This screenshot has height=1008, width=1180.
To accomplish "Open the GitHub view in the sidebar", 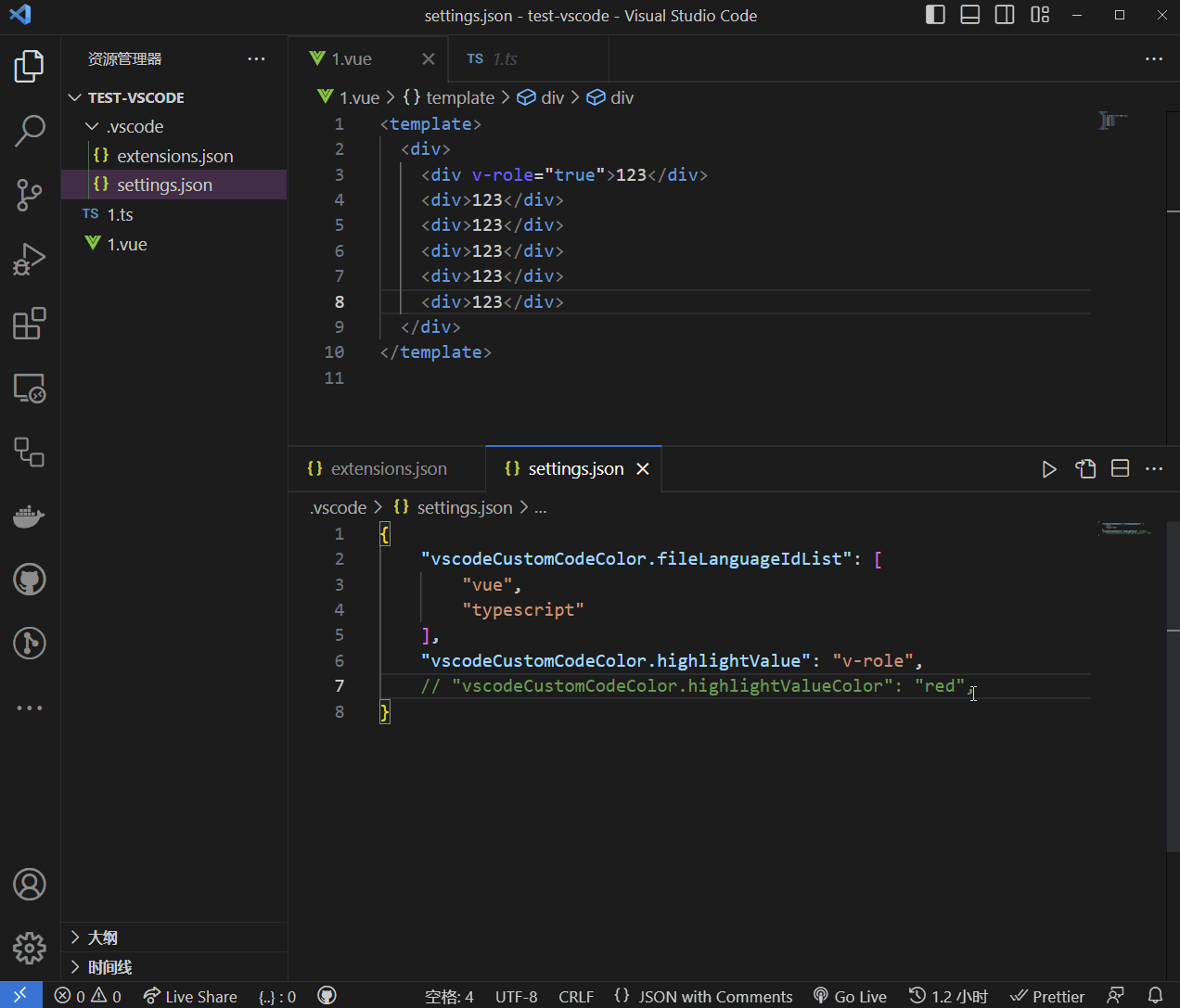I will click(29, 579).
